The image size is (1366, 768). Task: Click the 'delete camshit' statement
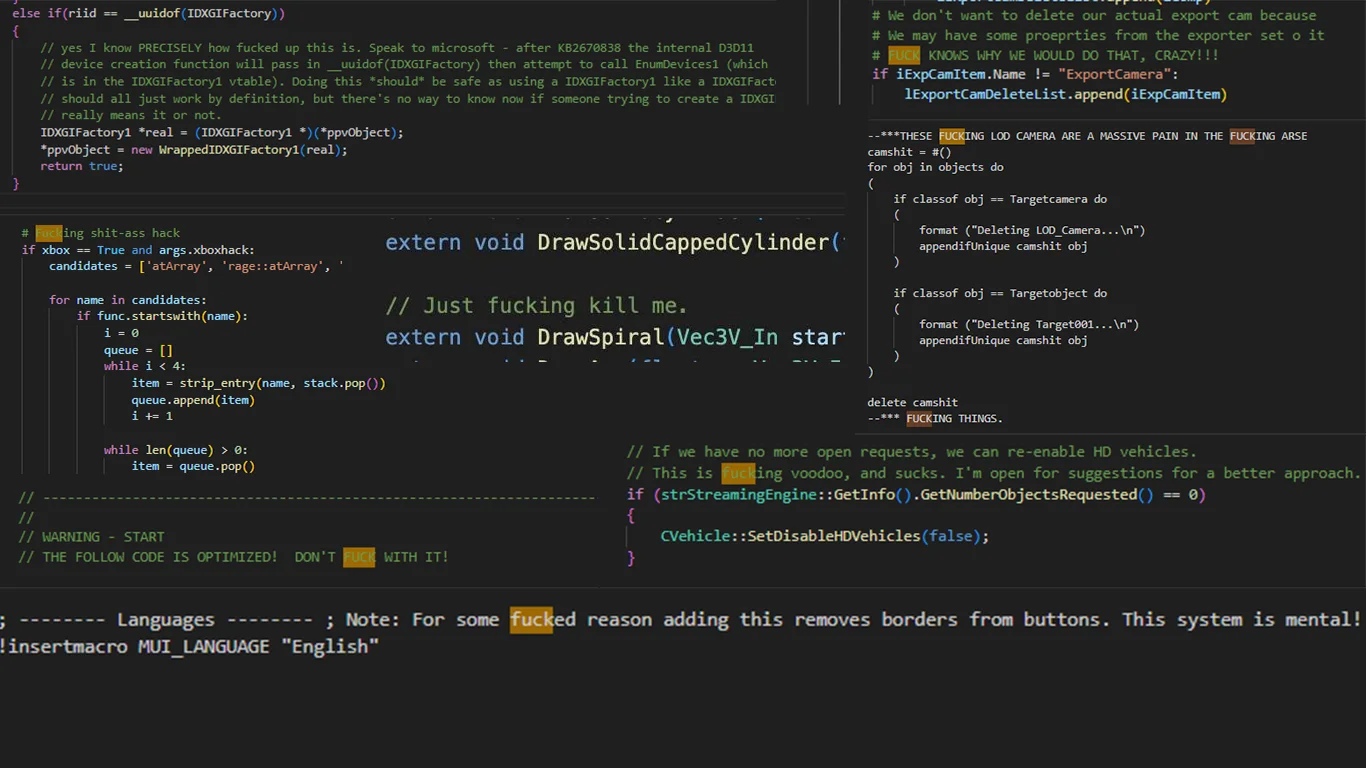913,403
